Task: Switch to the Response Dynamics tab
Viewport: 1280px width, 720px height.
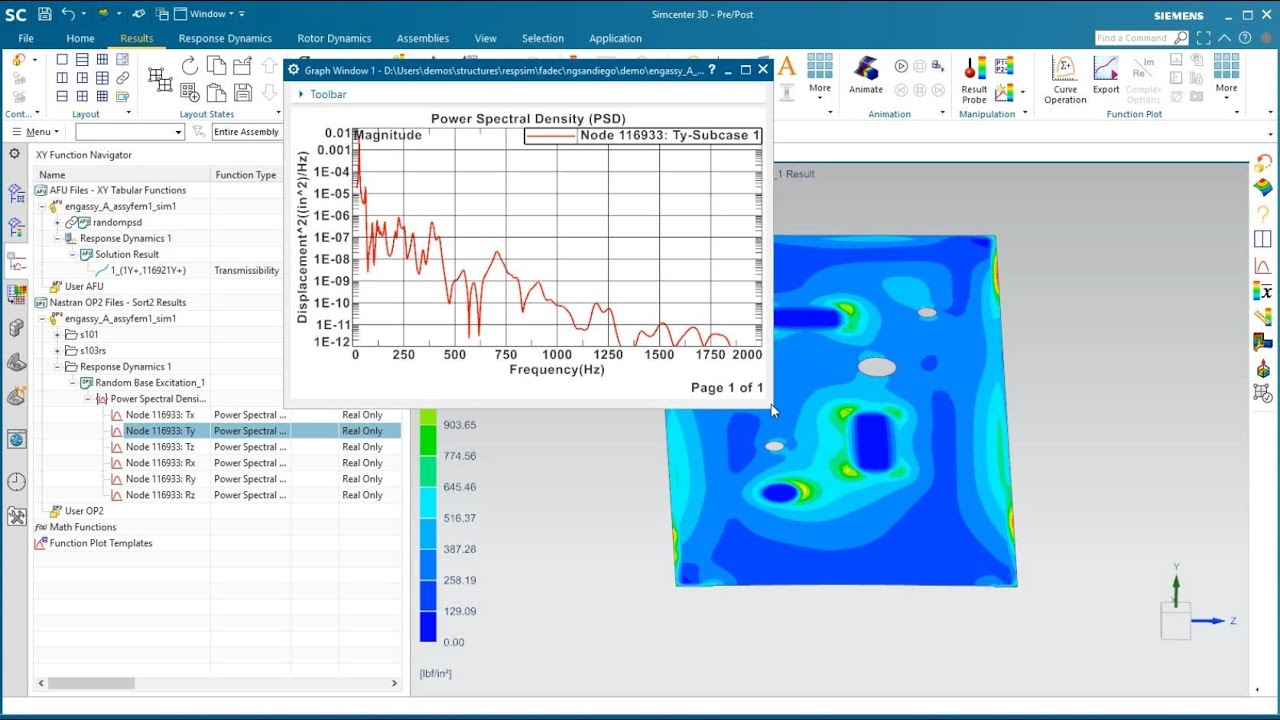Action: [225, 38]
